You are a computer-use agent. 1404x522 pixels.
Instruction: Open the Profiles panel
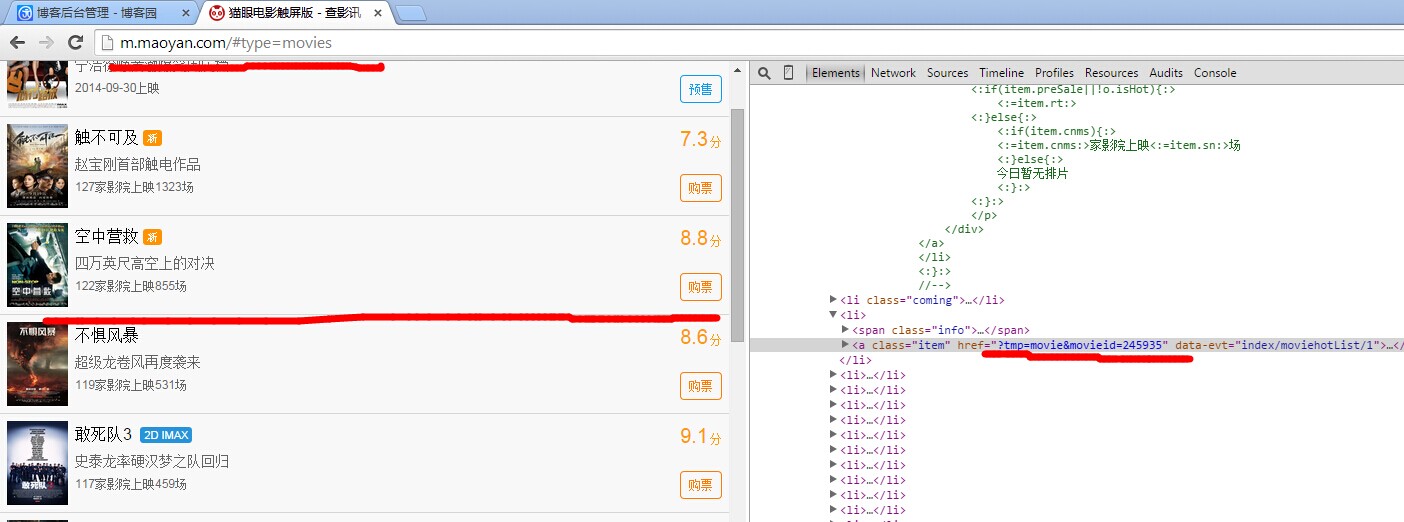[x=1054, y=73]
